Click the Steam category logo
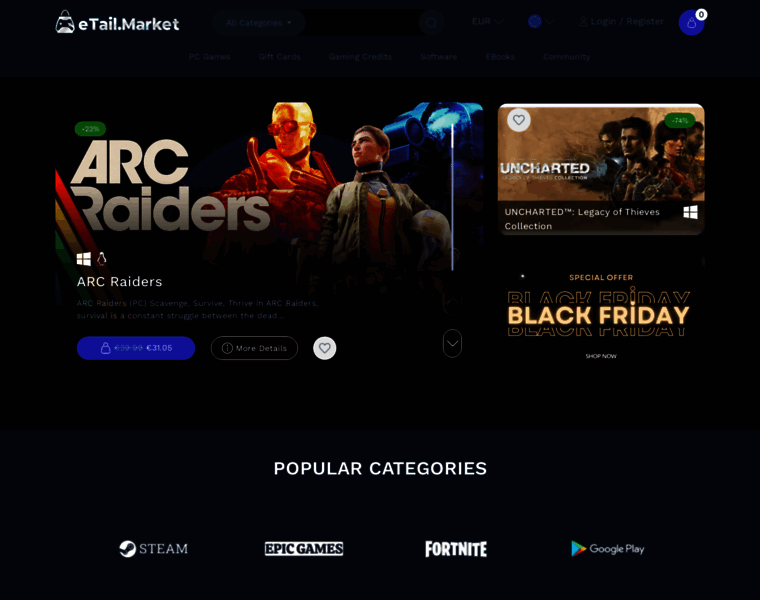760x600 pixels. [x=154, y=549]
